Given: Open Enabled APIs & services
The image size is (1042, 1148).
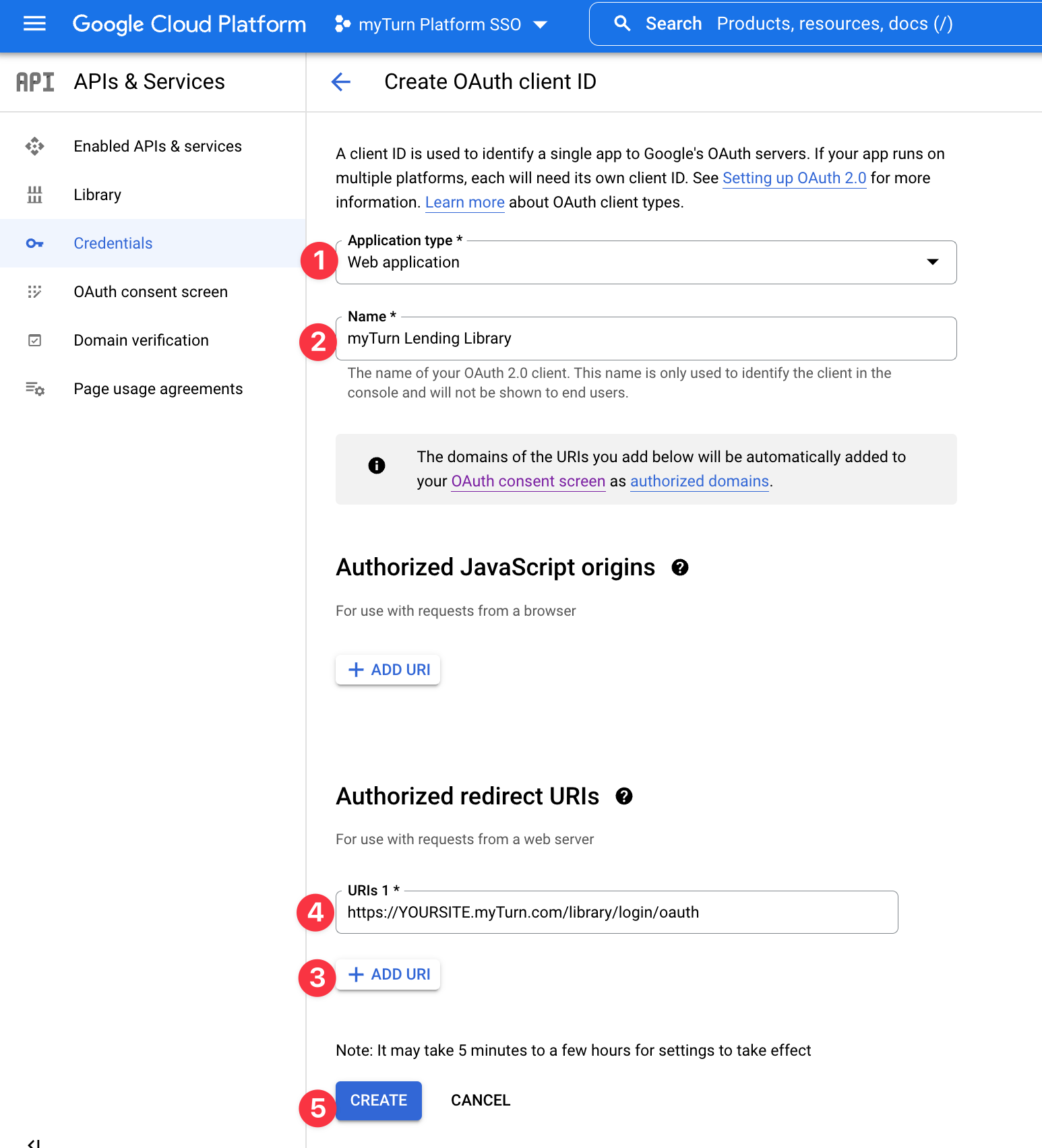Looking at the screenshot, I should [153, 146].
